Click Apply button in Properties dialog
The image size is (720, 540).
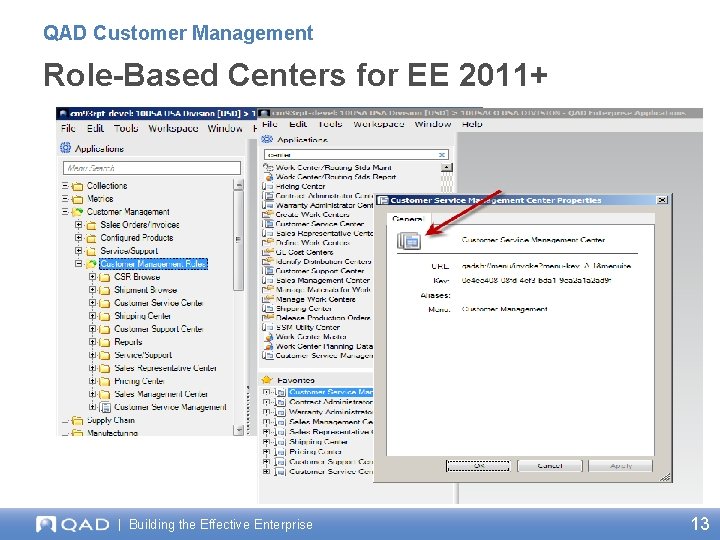(620, 466)
